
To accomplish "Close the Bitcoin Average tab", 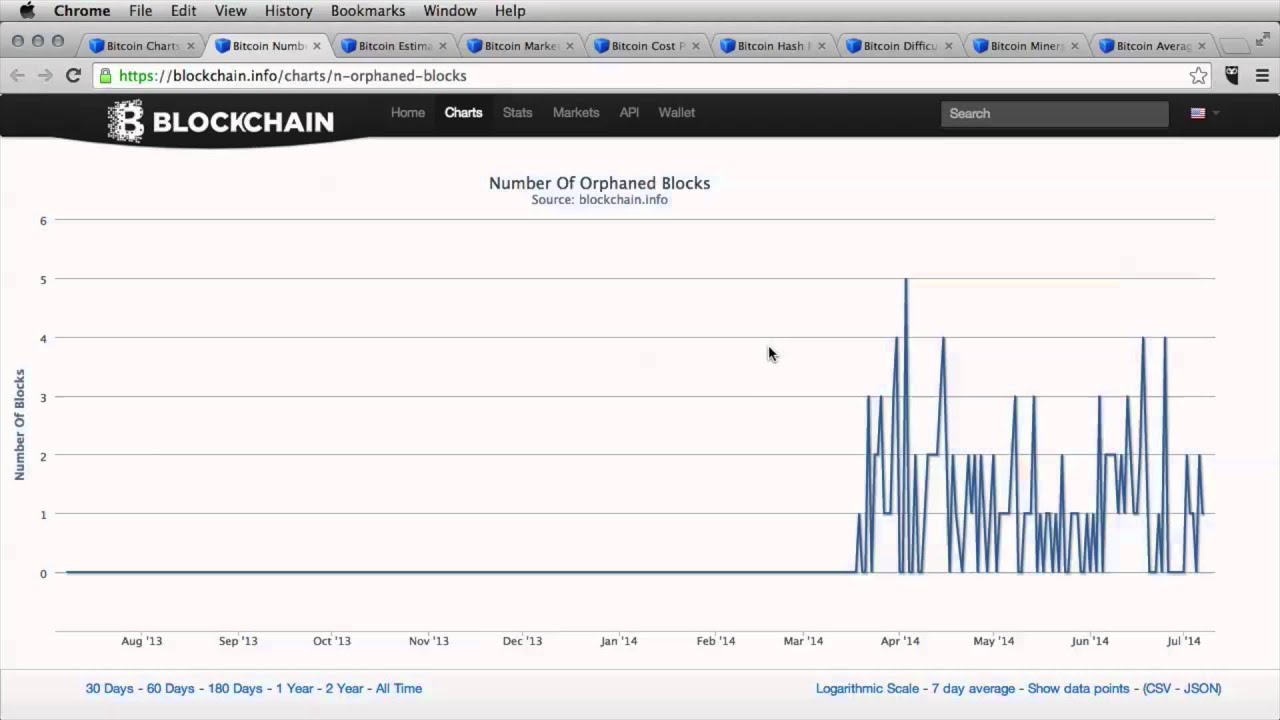I will pyautogui.click(x=1201, y=46).
